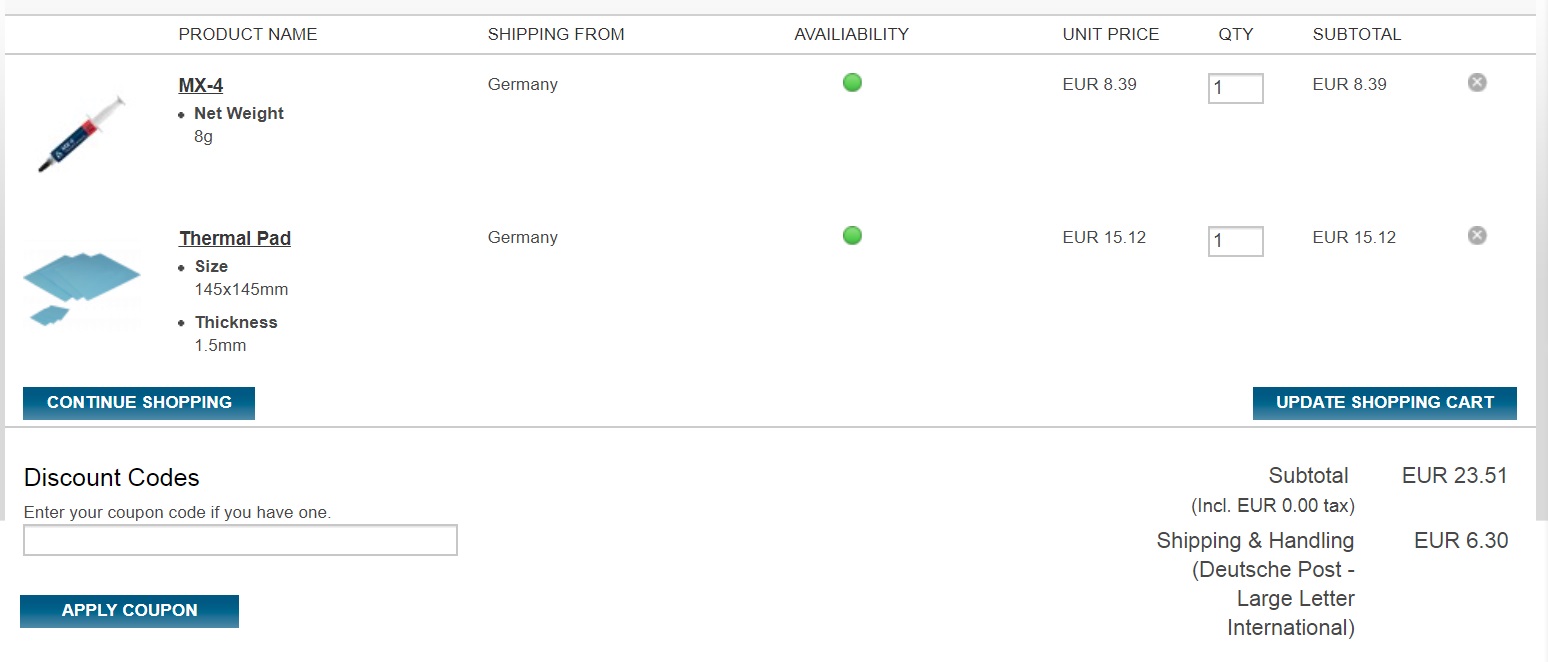Click Thermal Pad availability green dot
This screenshot has height=662, width=1548.
point(852,236)
